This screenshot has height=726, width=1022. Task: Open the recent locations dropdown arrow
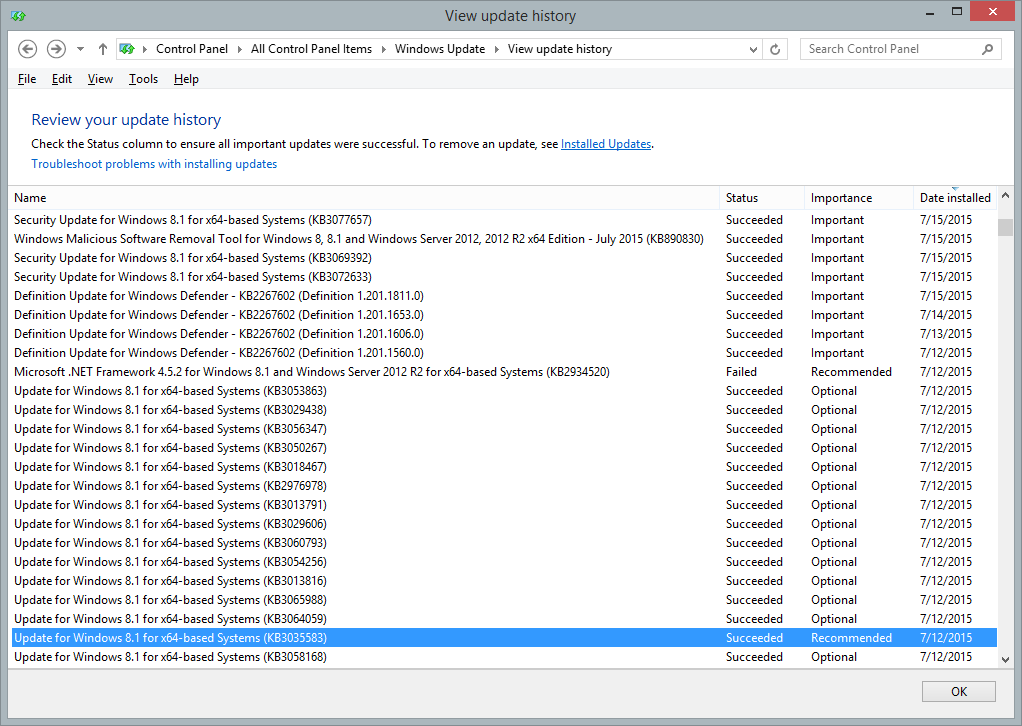pos(80,49)
